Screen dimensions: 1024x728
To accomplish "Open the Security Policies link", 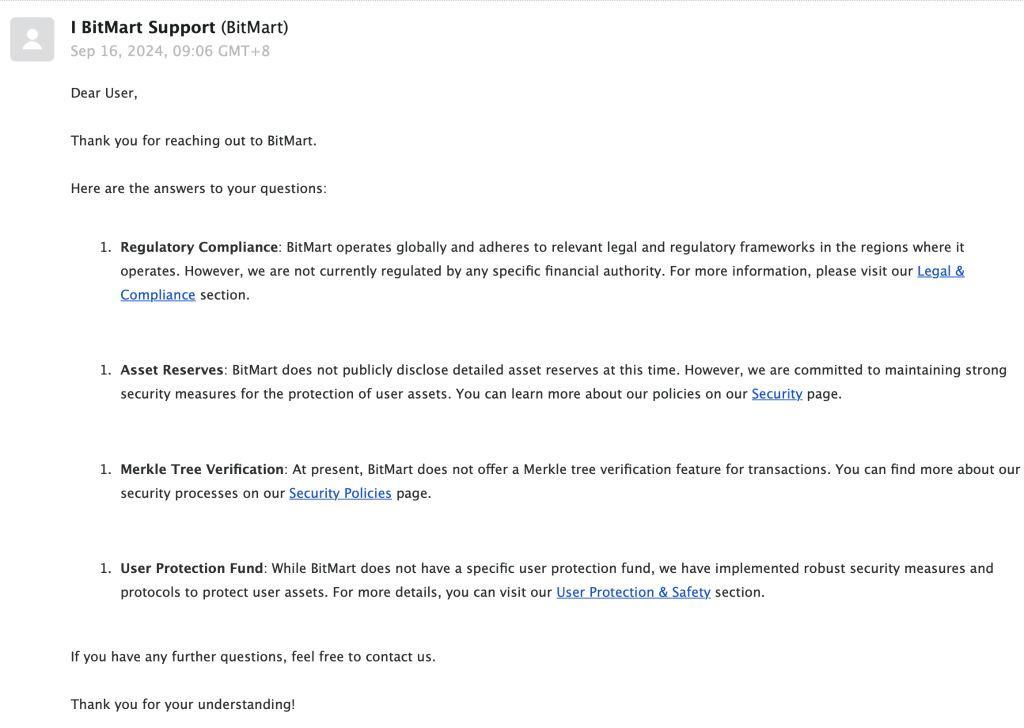I will [x=340, y=493].
